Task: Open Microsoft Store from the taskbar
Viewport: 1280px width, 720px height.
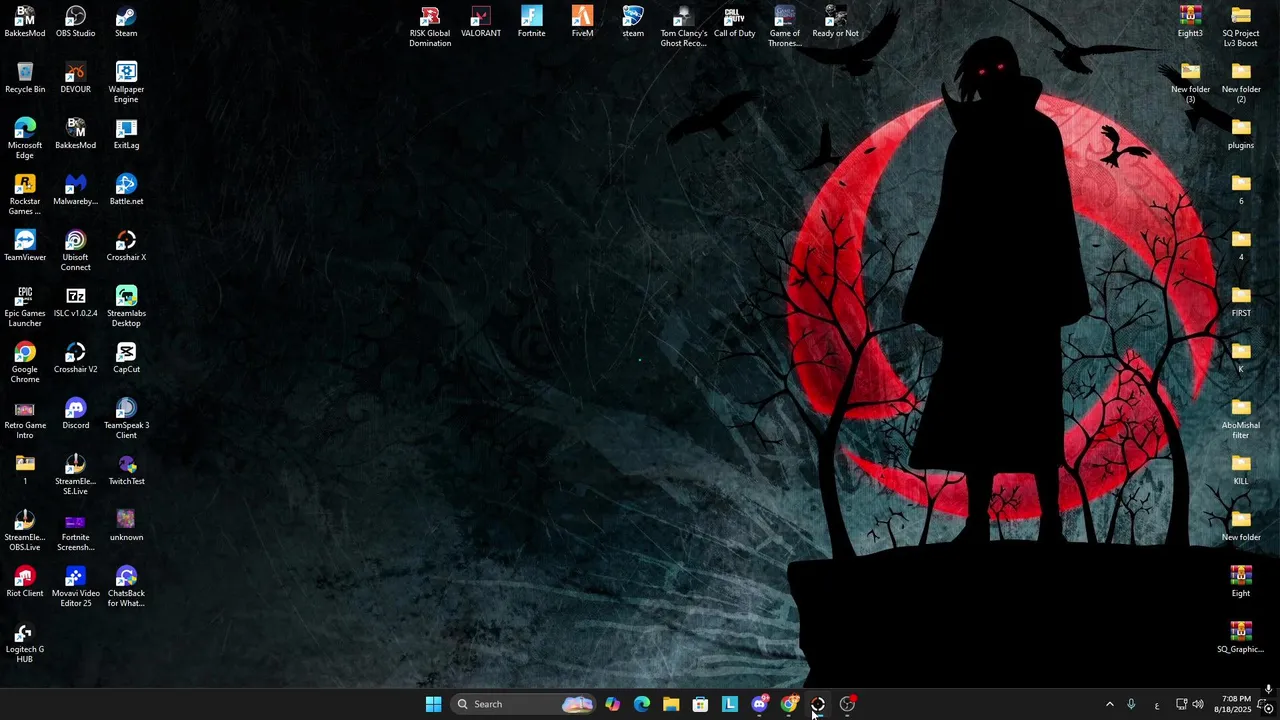Action: [700, 704]
